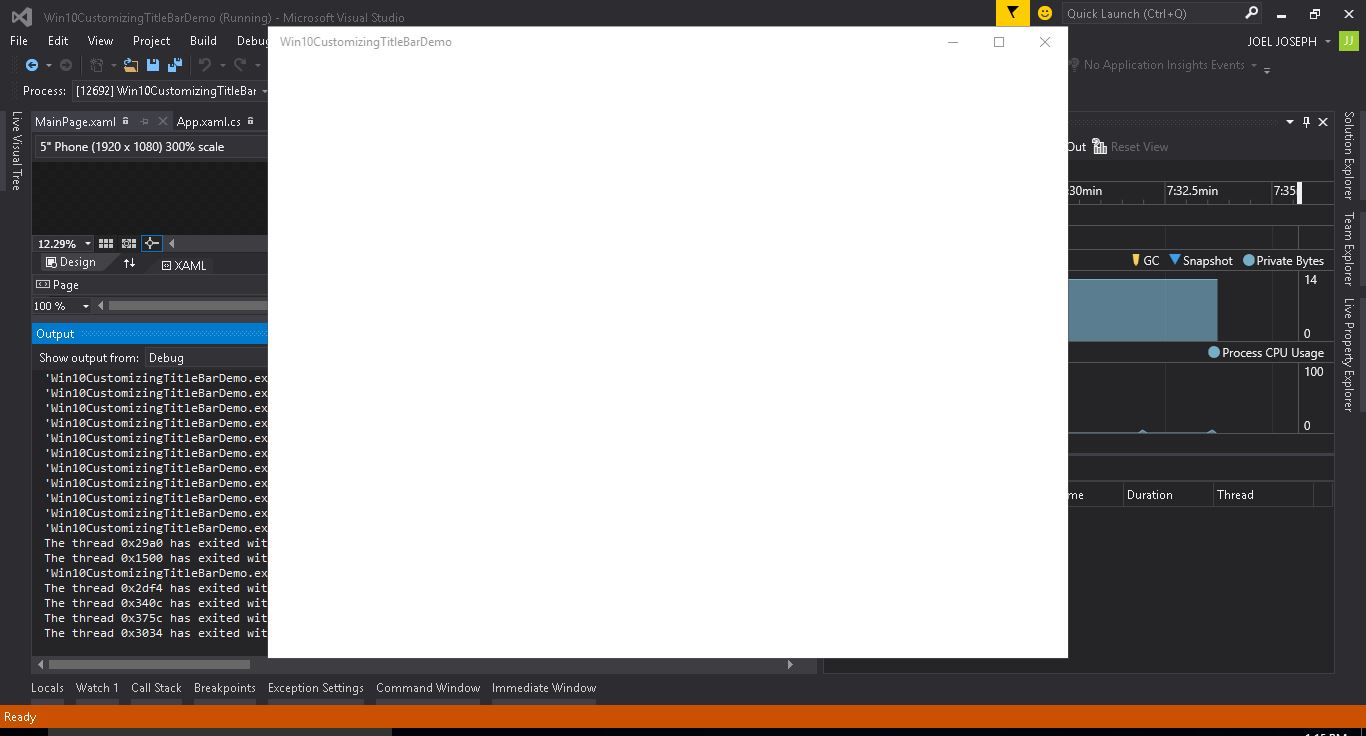Select the XAML view tab
Image resolution: width=1366 pixels, height=736 pixels.
[x=184, y=265]
